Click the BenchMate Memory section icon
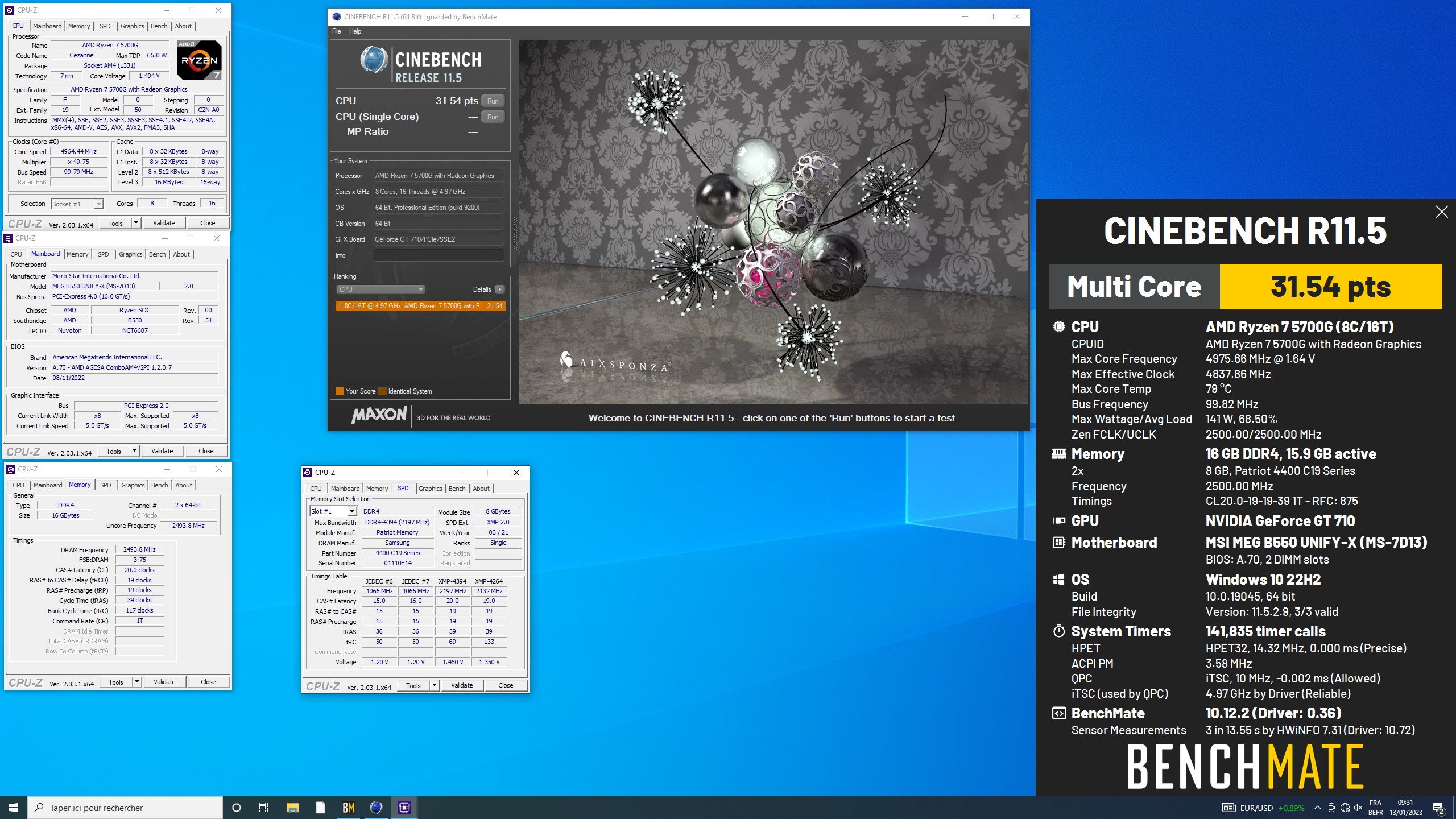The image size is (1456, 819). pos(1058,454)
